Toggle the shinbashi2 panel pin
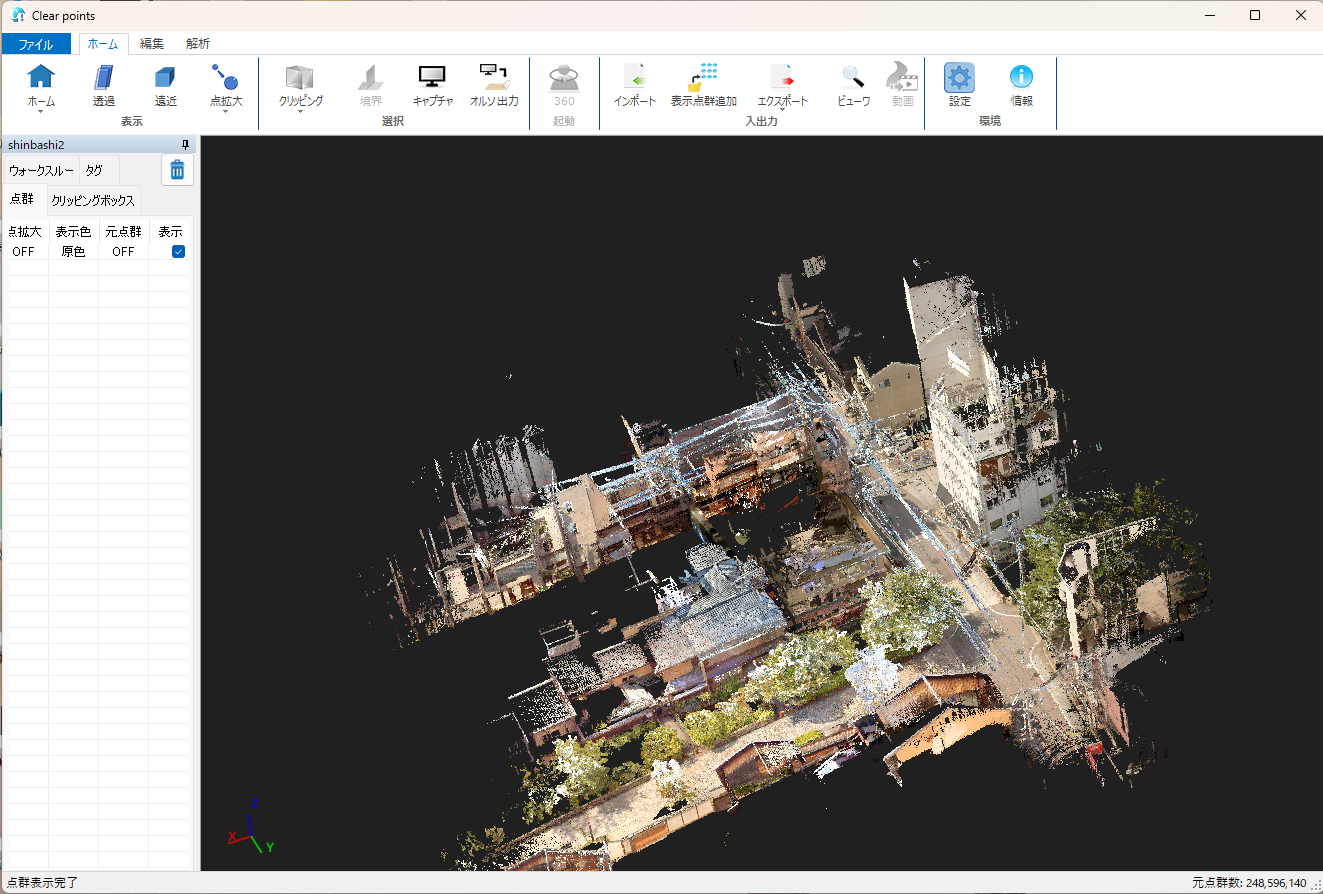The image size is (1323, 894). tap(185, 145)
